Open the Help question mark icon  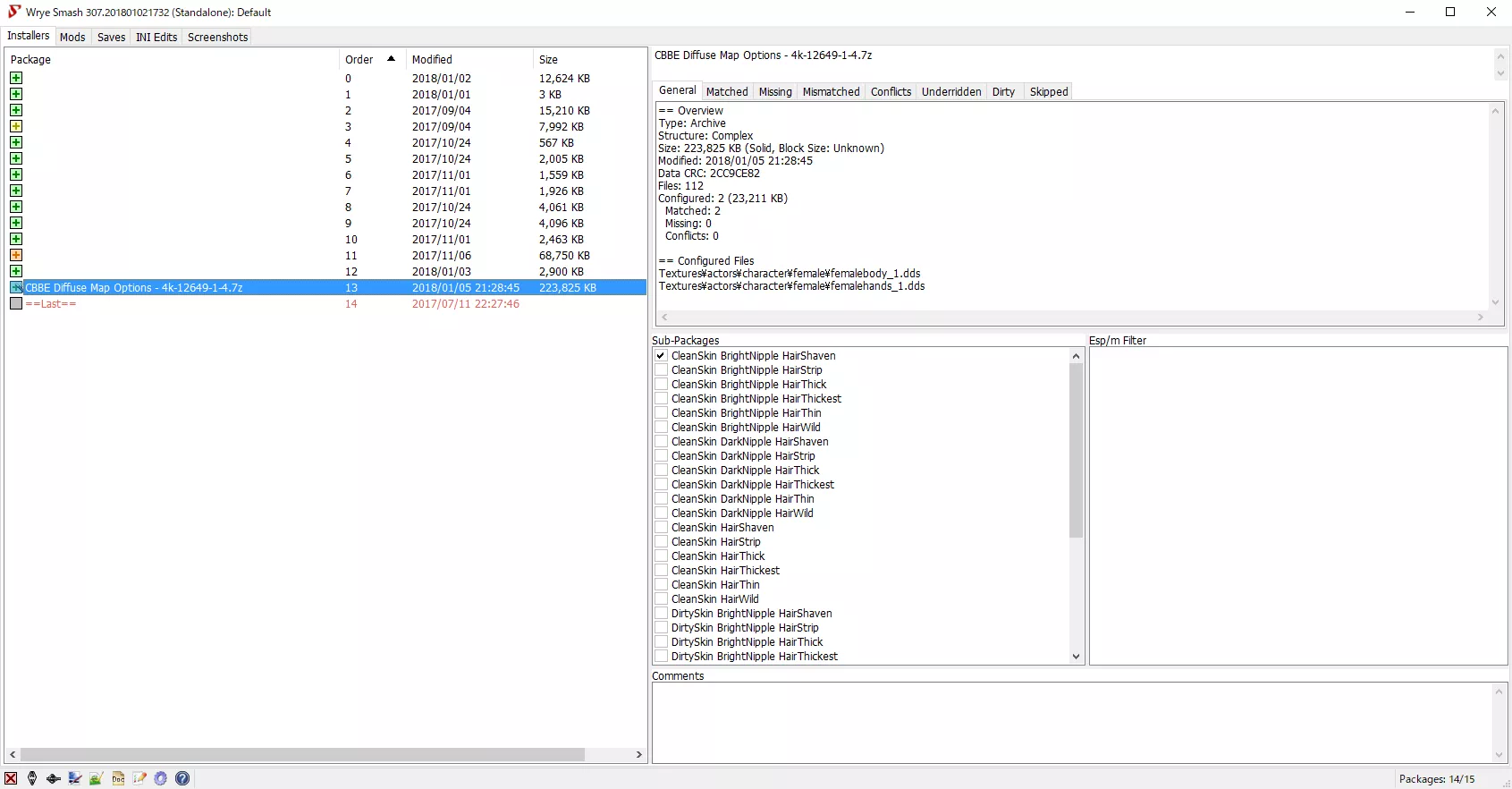coord(182,778)
